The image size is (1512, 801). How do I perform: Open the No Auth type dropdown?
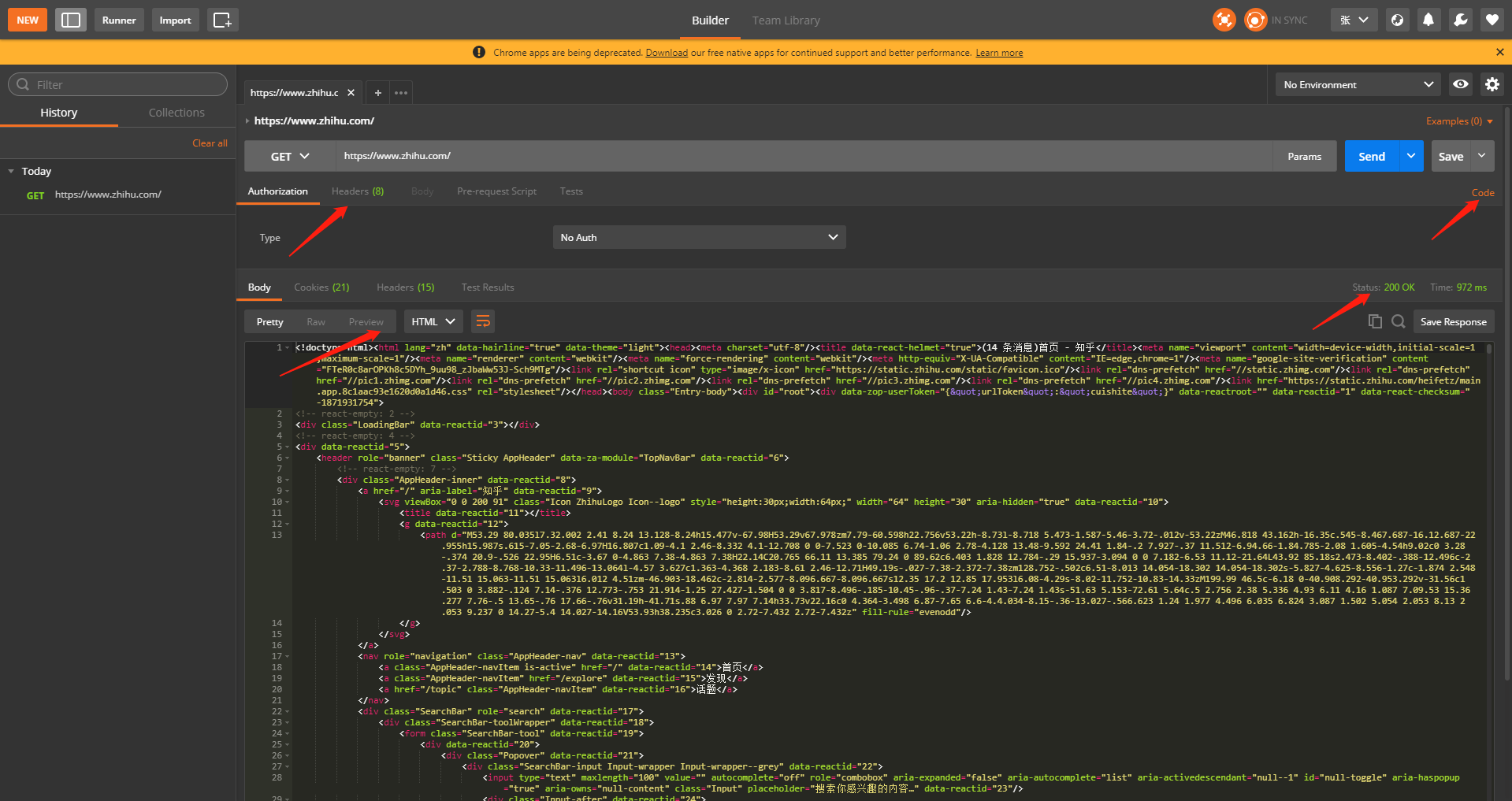pyautogui.click(x=699, y=237)
